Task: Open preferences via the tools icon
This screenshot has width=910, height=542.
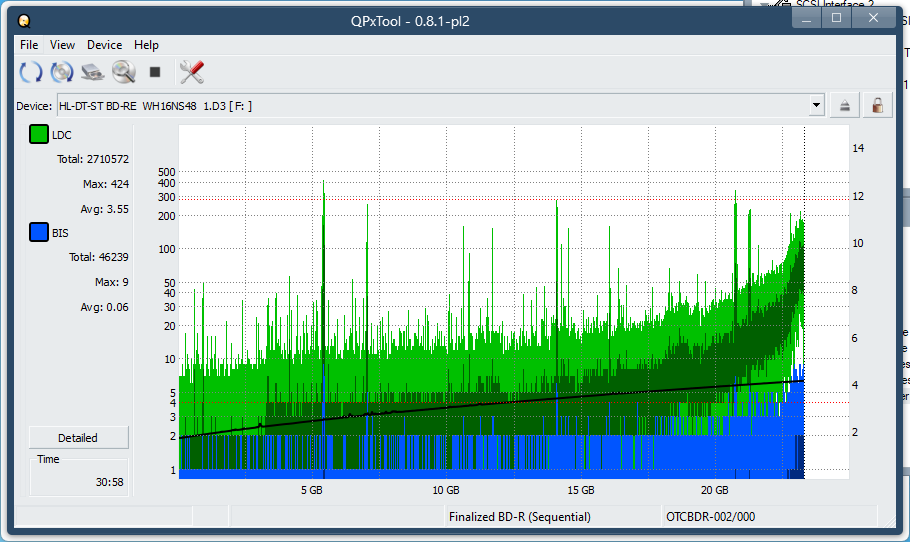Action: pyautogui.click(x=192, y=72)
